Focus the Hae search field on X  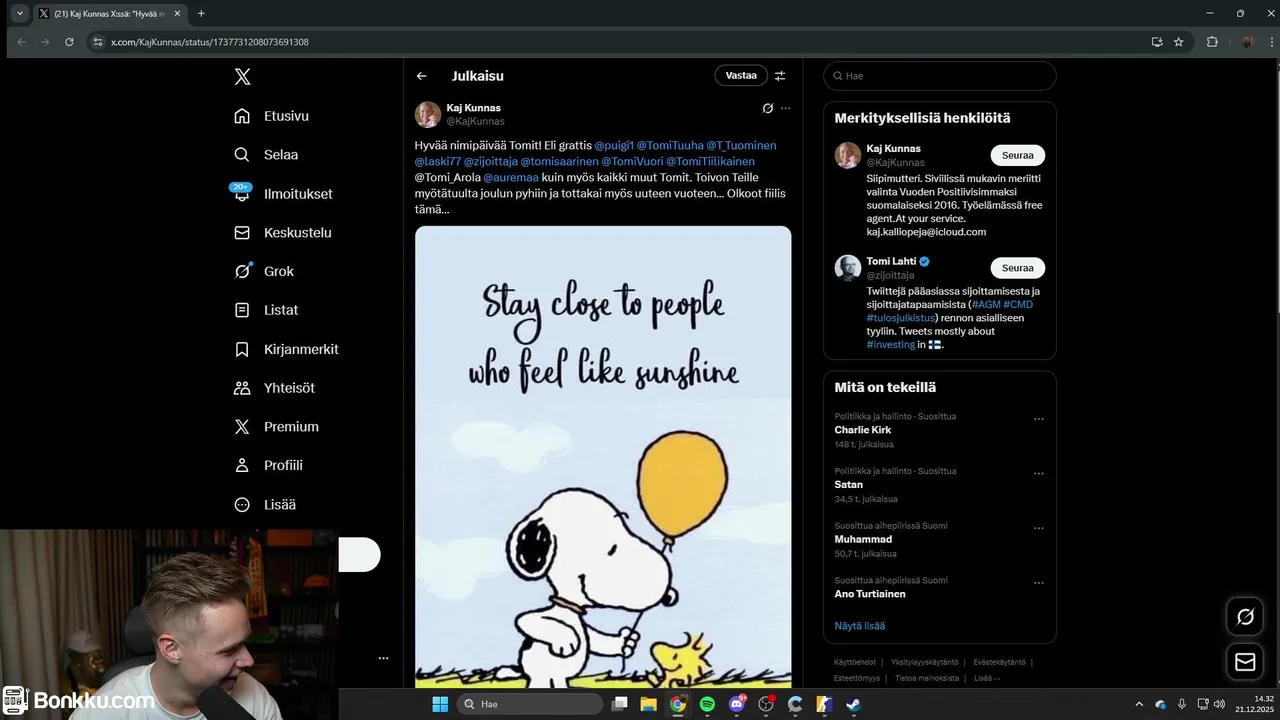click(939, 76)
